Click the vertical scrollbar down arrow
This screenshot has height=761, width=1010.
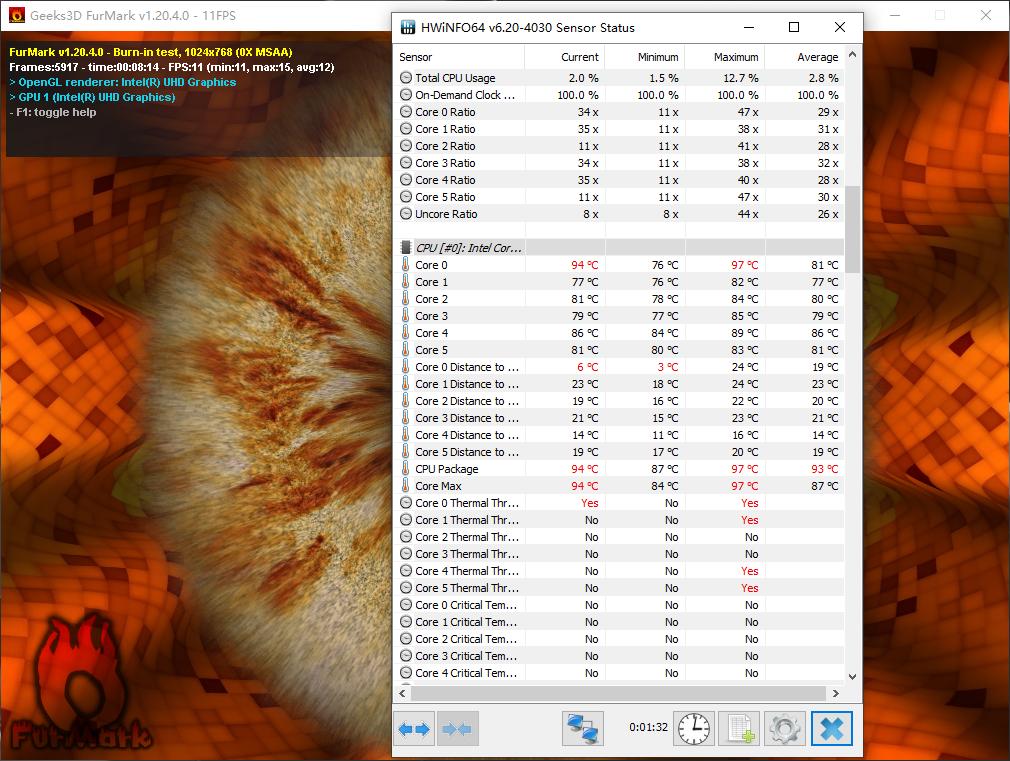(x=852, y=677)
